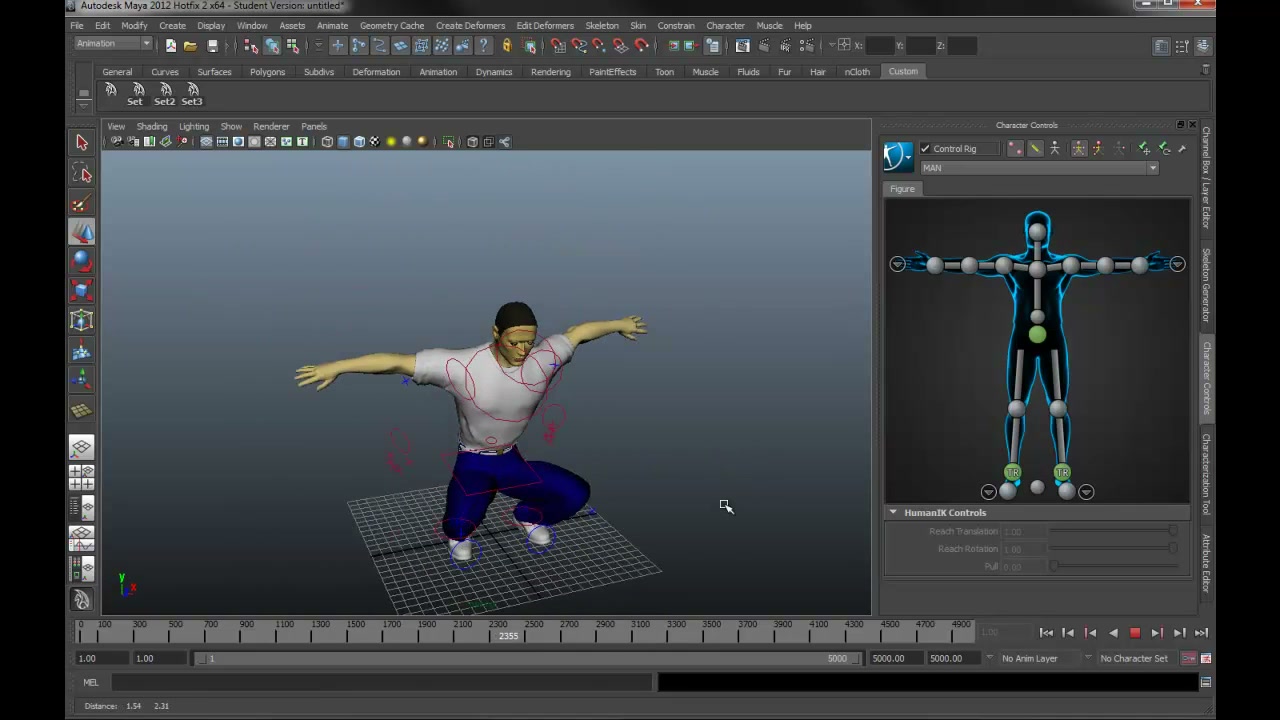
Task: Open the Animation menu set dropdown
Action: click(x=113, y=44)
